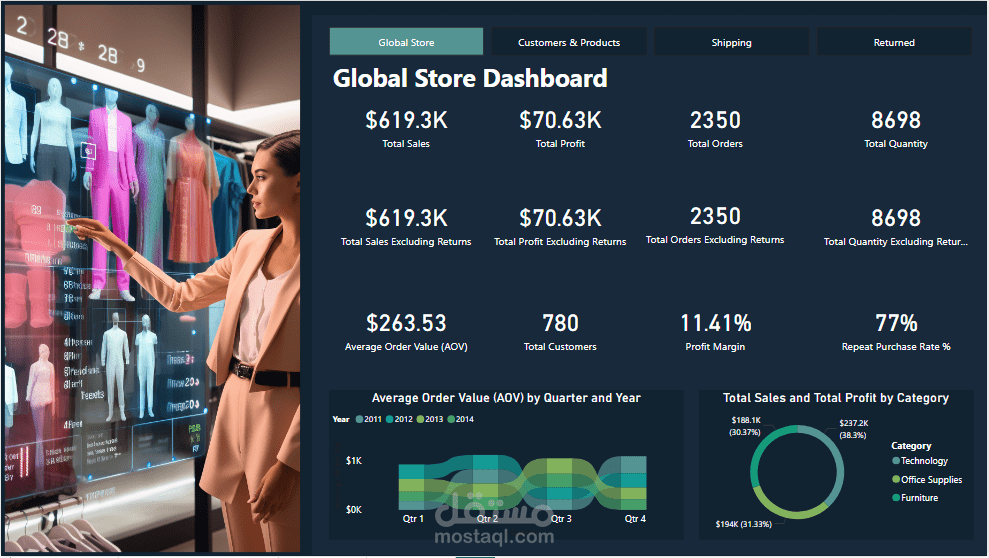Click Average Order Value by Quarter chart title
The width and height of the screenshot is (989, 558).
coord(506,398)
